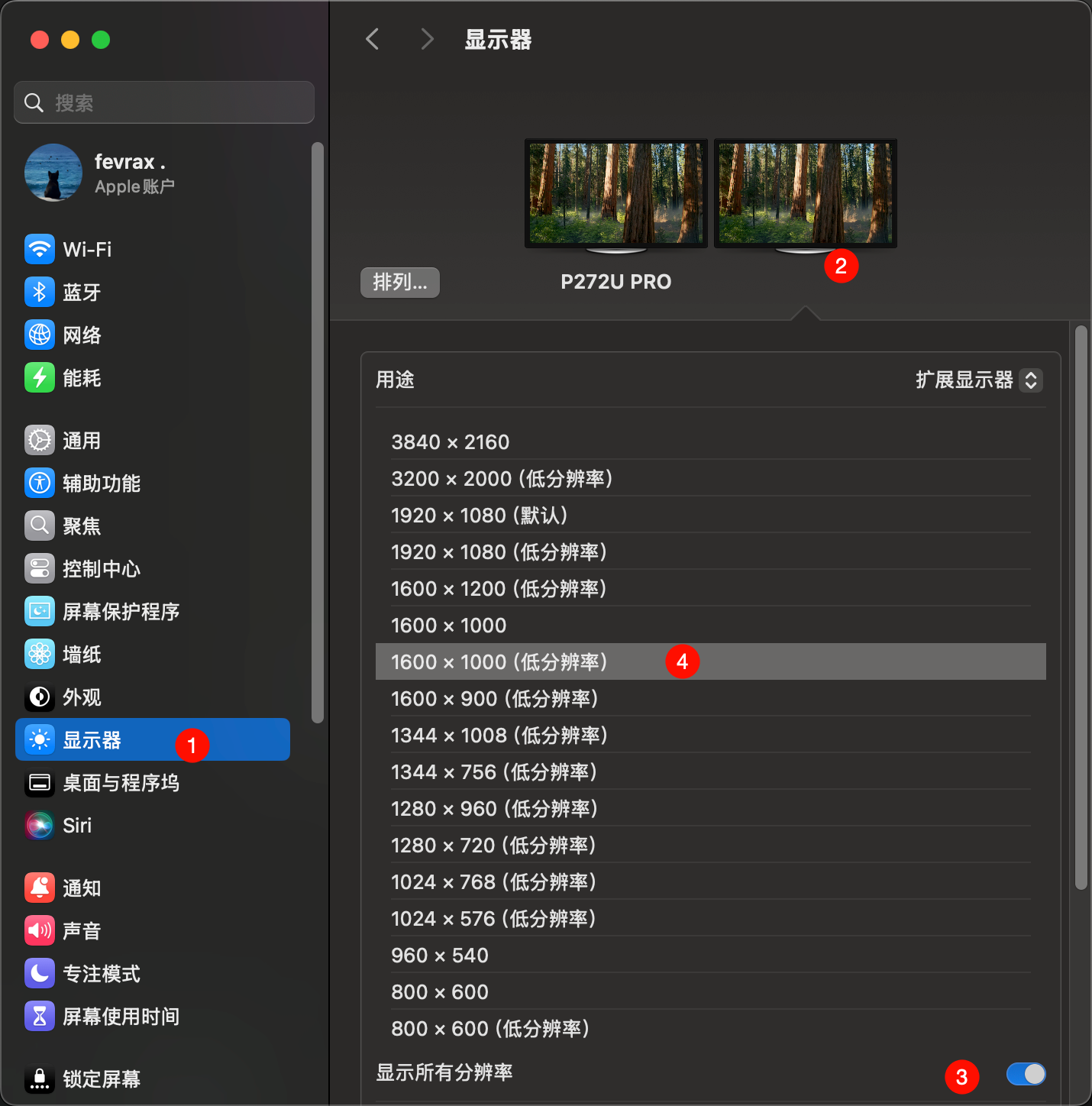Open the 专注模式 settings
1092x1106 pixels.
101,973
